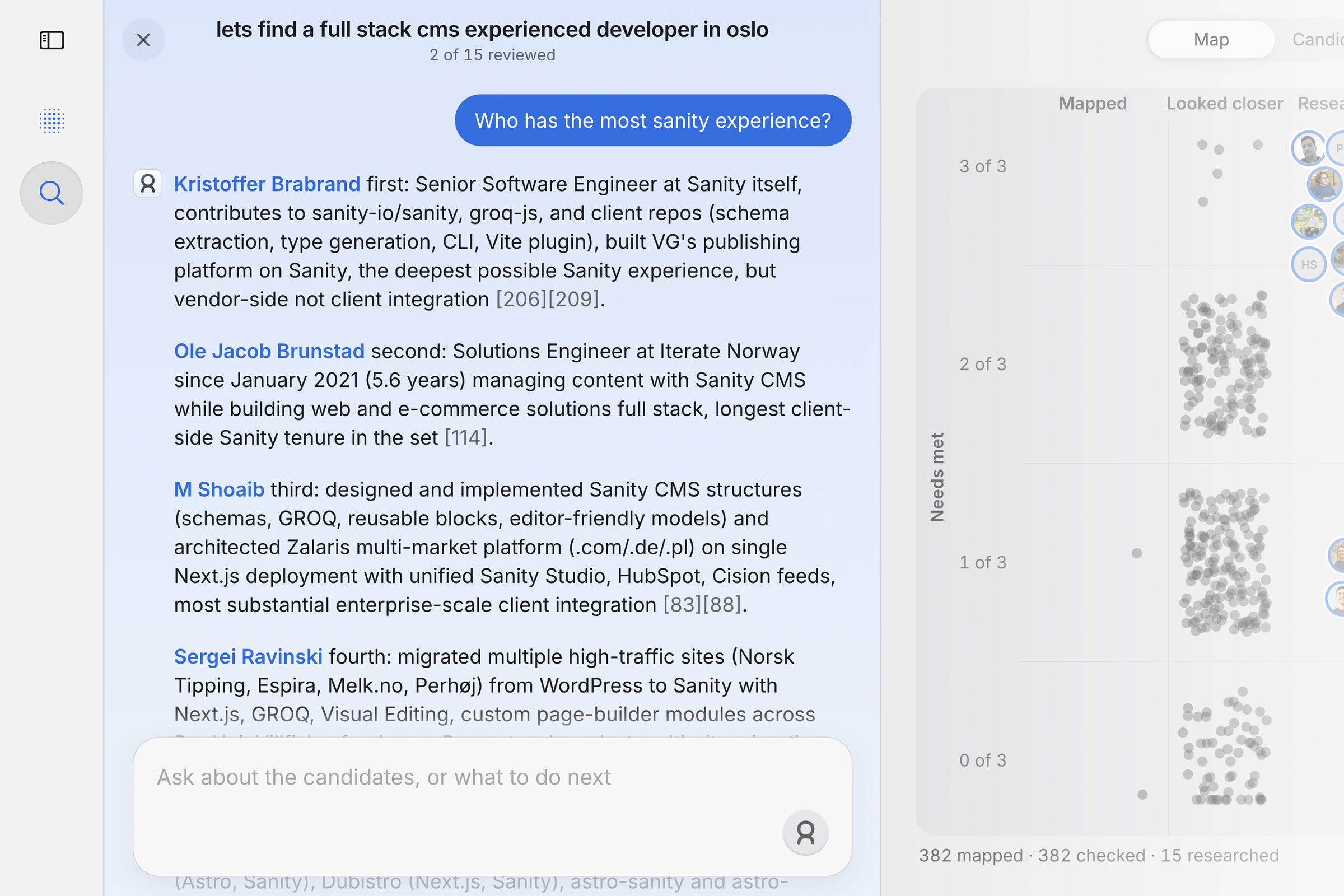Click the assistant avatar beside Kristoffer's answer
1344x896 pixels.
148,184
